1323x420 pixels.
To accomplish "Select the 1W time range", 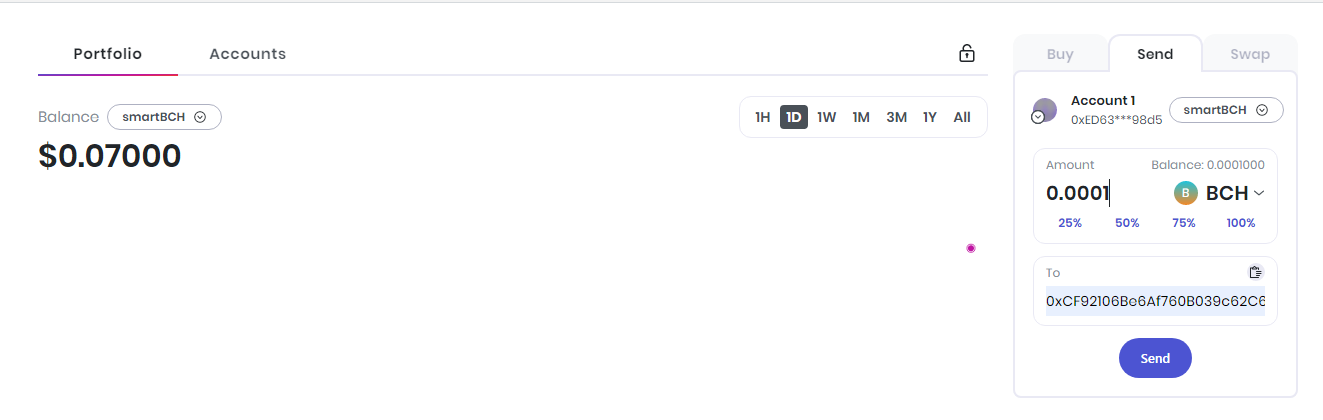I will point(826,117).
